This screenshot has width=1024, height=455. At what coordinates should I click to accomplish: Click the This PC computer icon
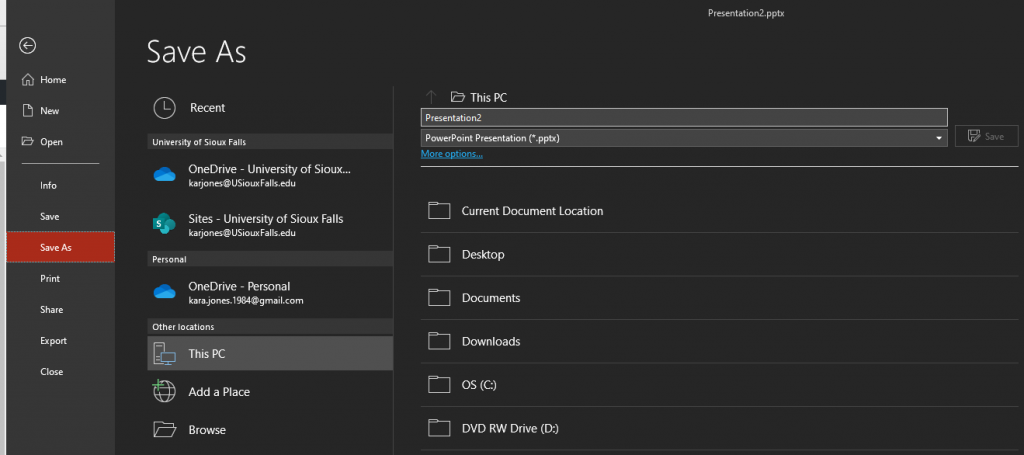[164, 353]
